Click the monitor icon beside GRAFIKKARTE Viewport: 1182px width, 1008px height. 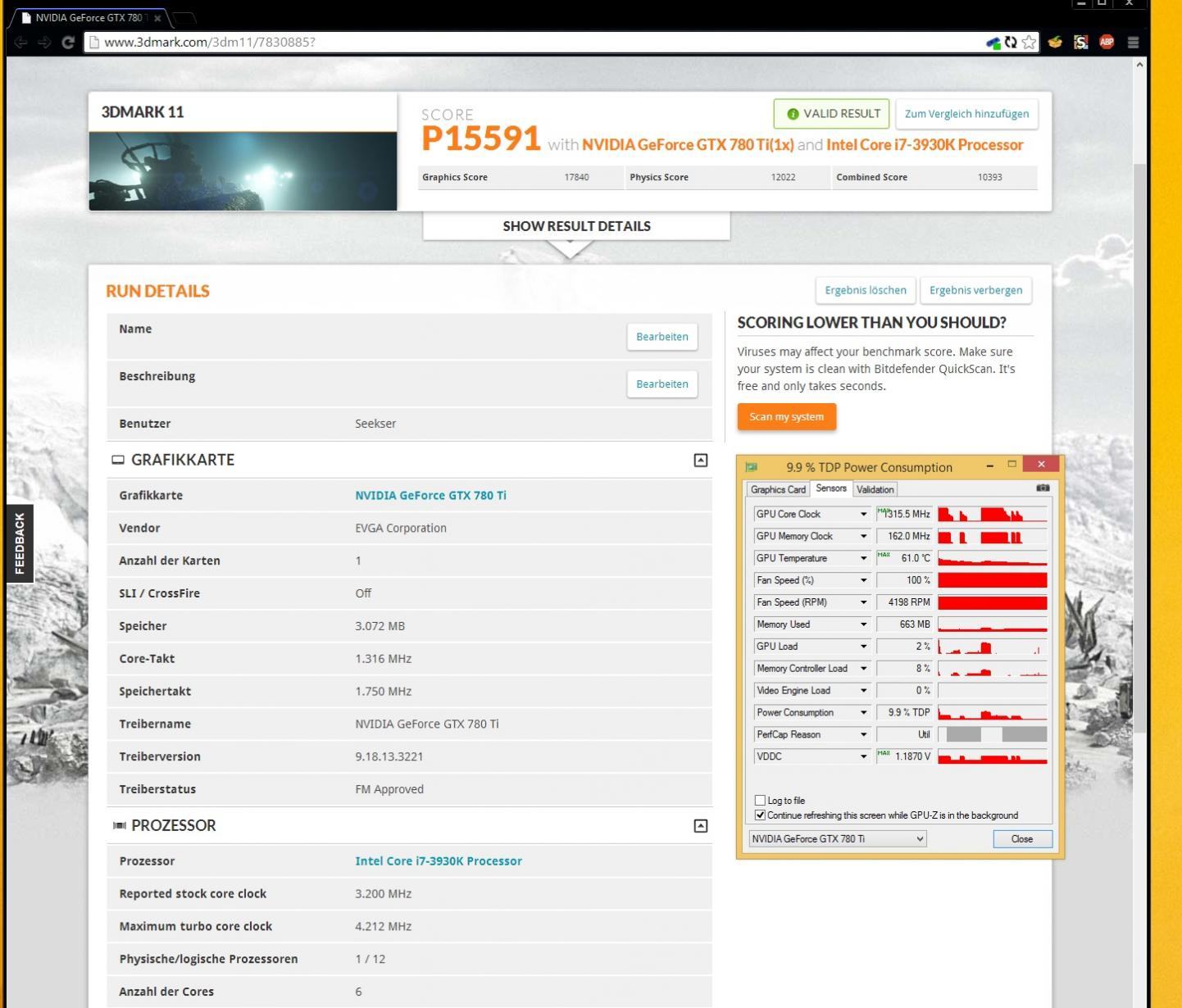pos(118,460)
